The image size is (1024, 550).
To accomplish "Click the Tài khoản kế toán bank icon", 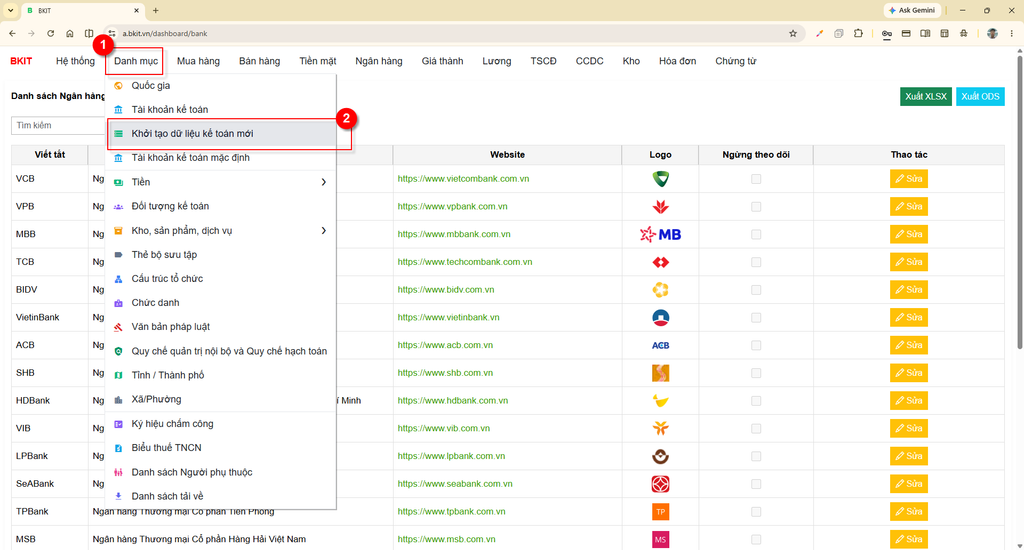I will [x=118, y=110].
